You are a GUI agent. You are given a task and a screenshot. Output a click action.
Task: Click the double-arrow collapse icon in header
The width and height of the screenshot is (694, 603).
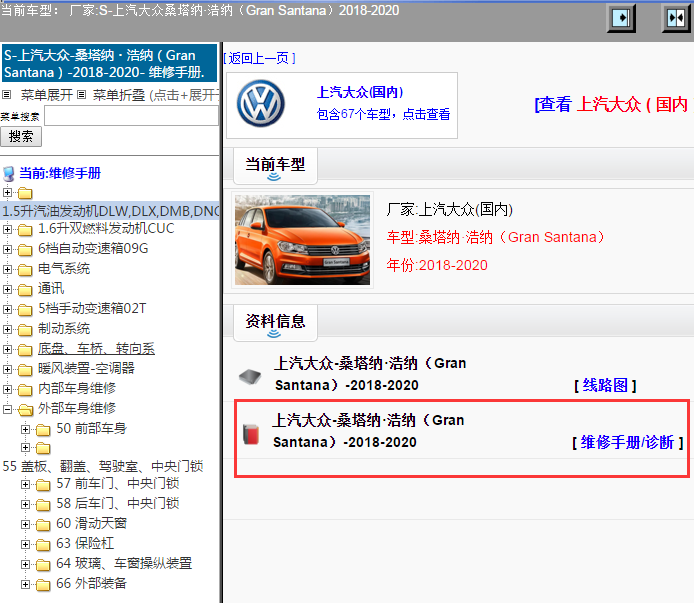[676, 18]
